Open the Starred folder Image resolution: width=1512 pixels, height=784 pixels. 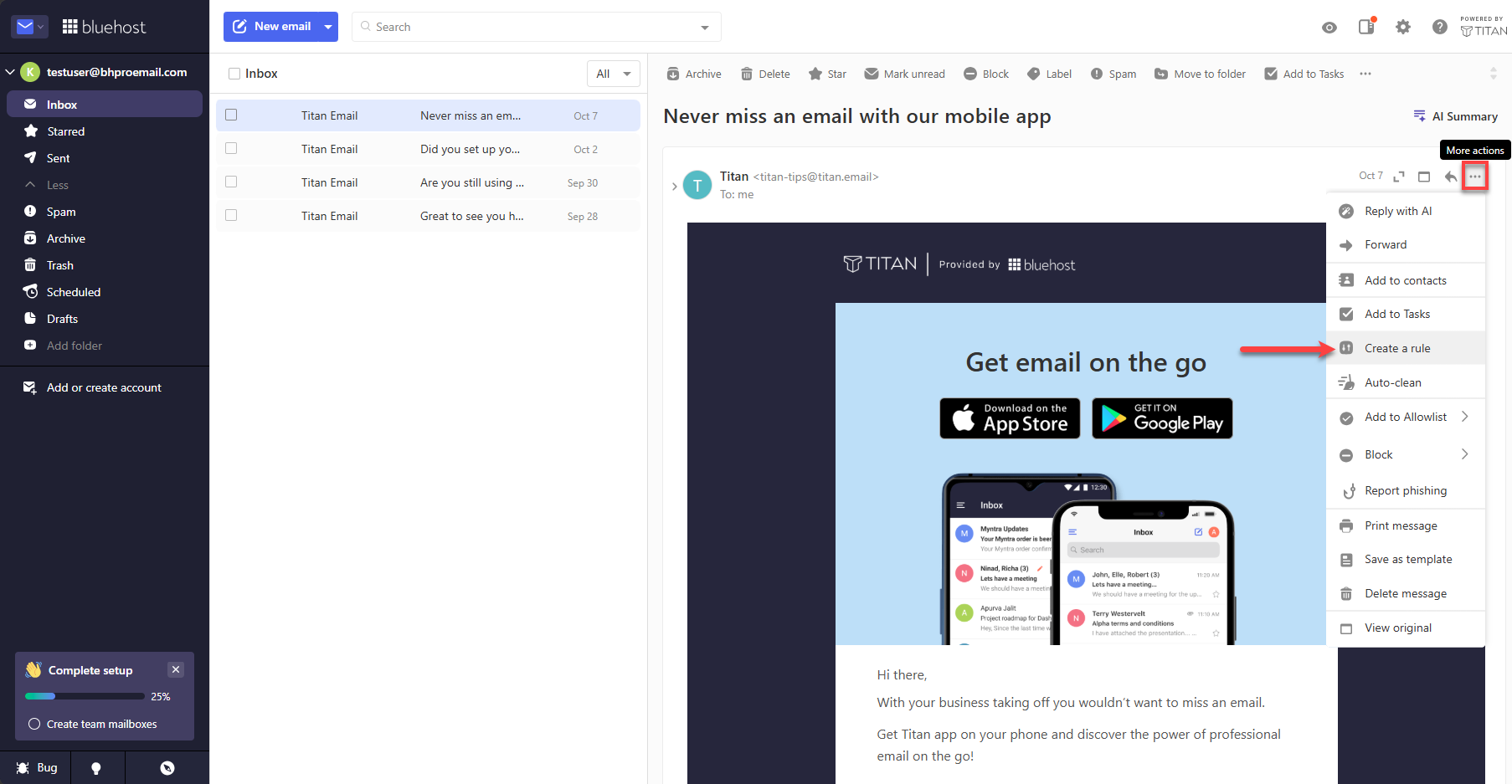click(105, 131)
